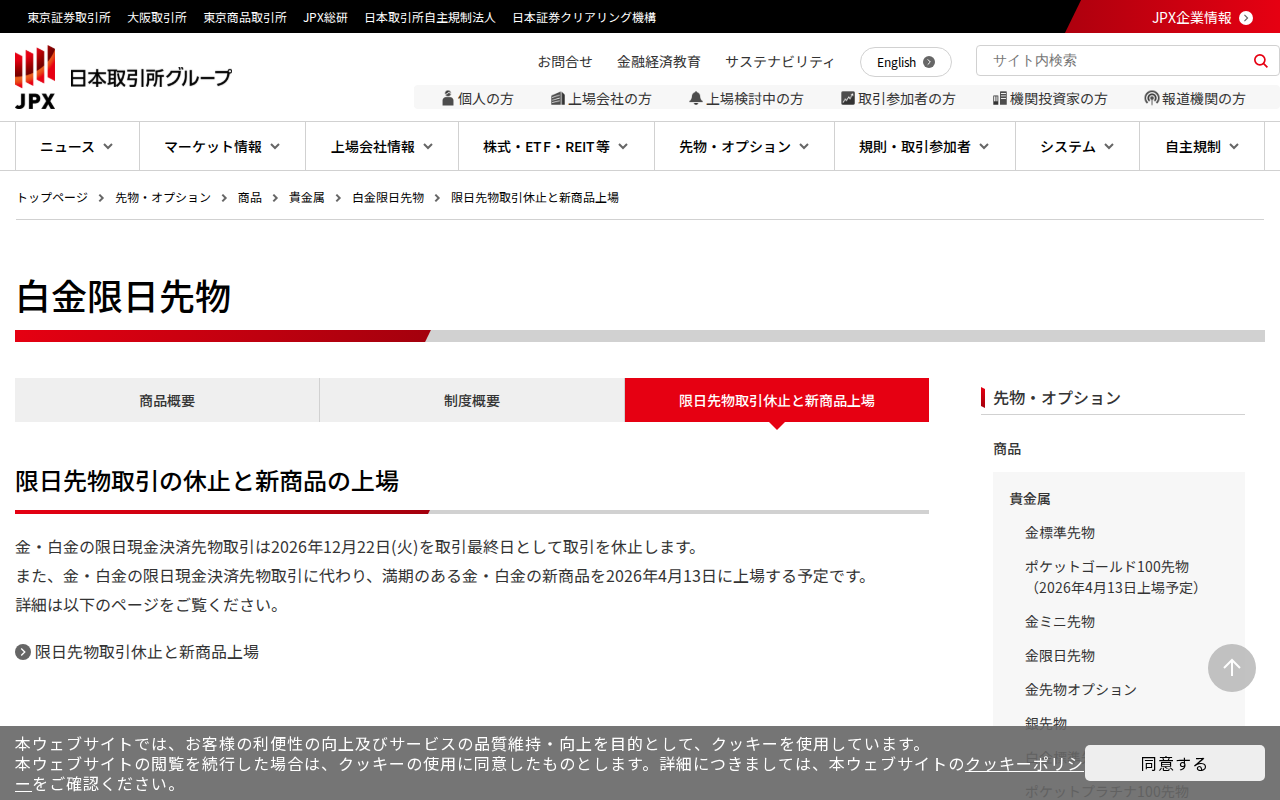Click the bell icon for 上場検討中の方
Image resolution: width=1280 pixels, height=800 pixels.
696,98
